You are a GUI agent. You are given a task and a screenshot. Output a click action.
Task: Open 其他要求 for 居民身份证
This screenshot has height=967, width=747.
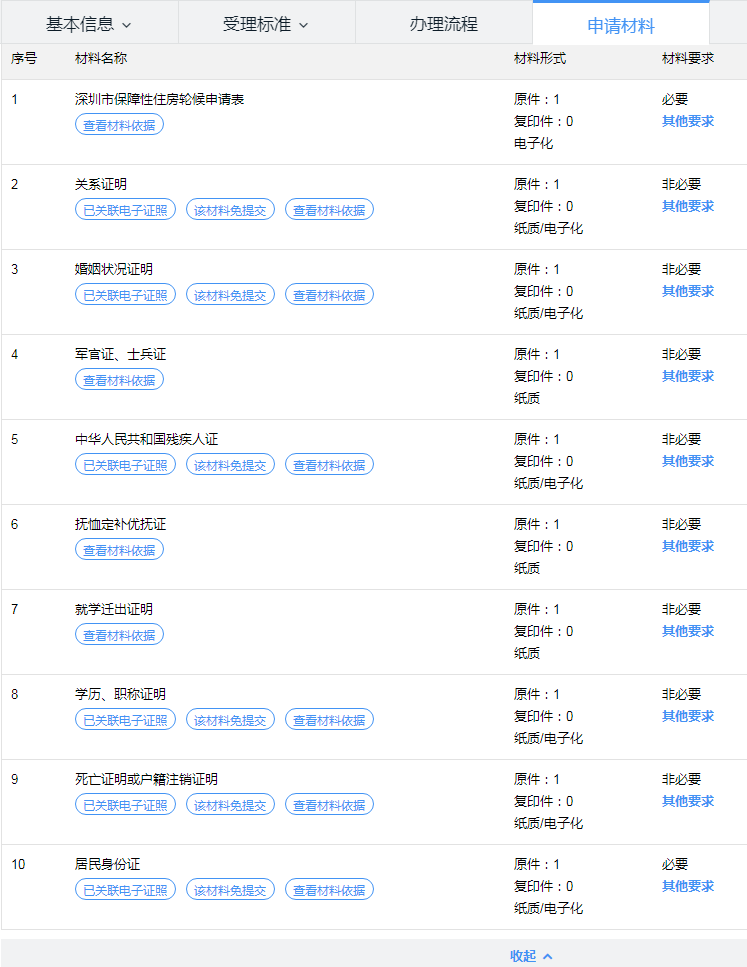point(688,887)
